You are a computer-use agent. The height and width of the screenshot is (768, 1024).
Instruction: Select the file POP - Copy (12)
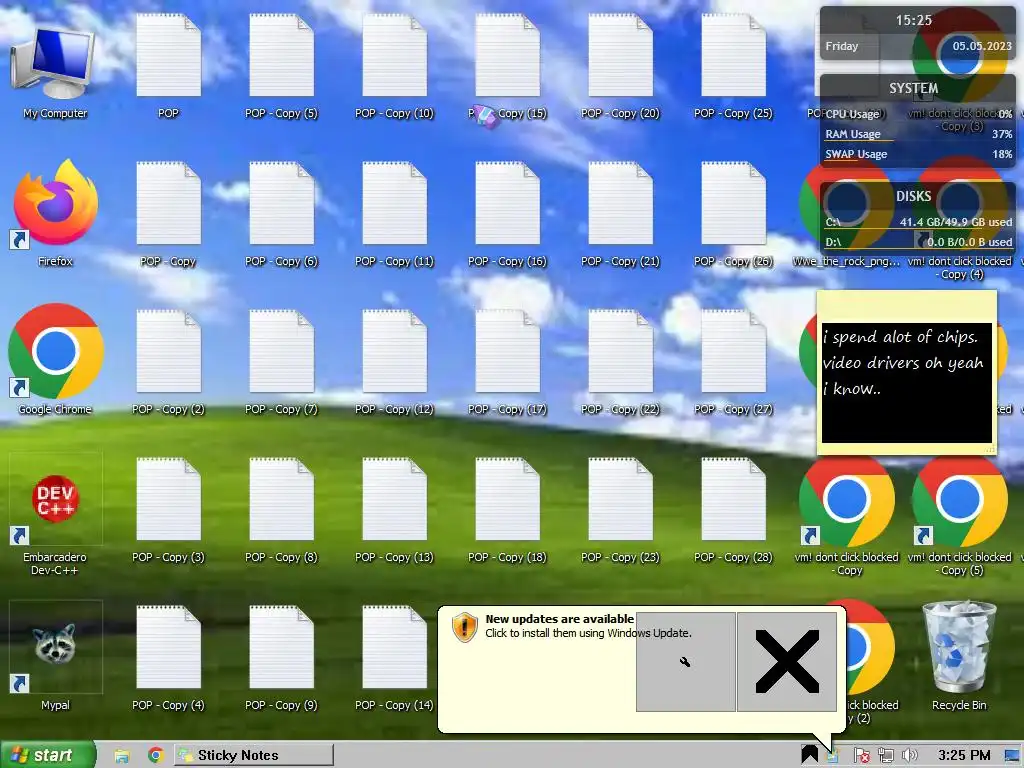(394, 362)
